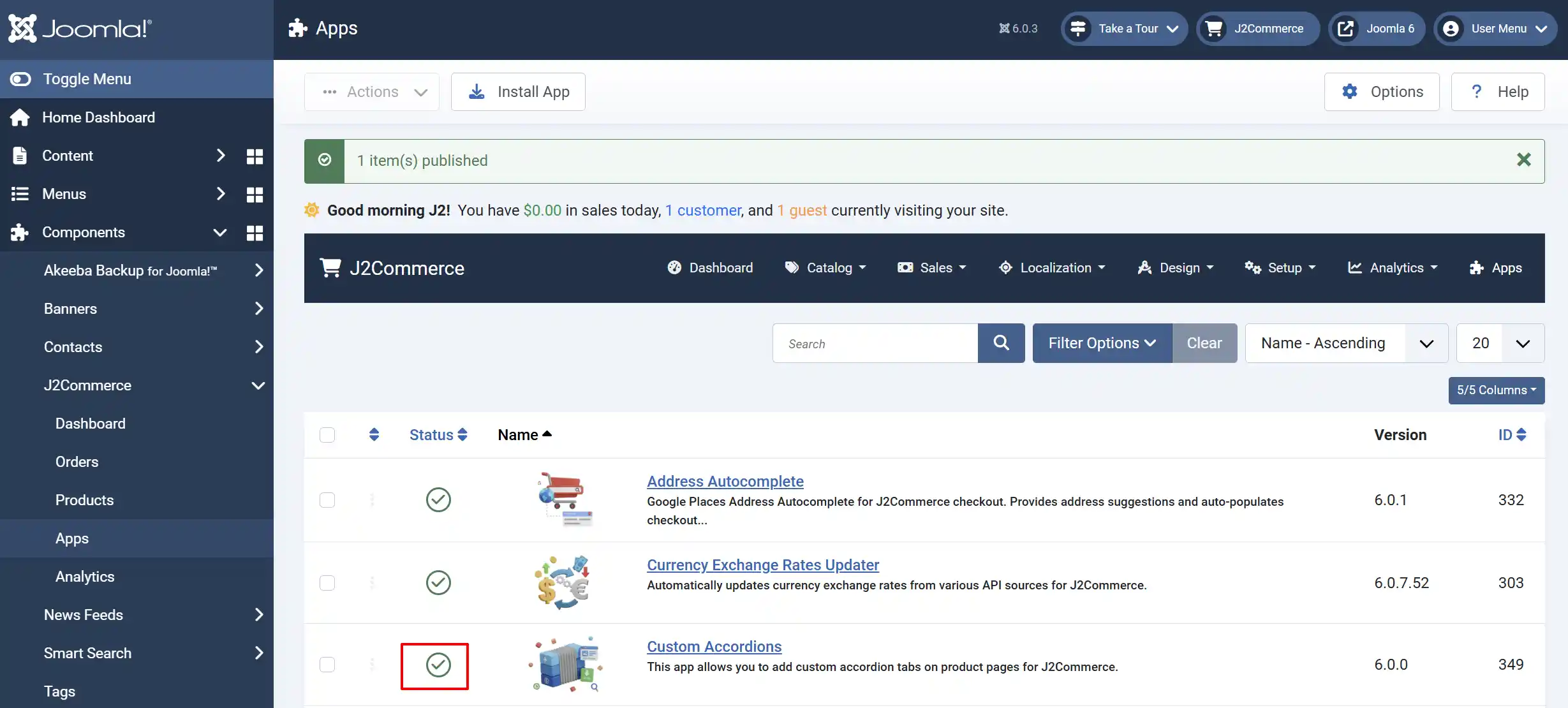
Task: Click the magnifier search button
Action: (1001, 343)
